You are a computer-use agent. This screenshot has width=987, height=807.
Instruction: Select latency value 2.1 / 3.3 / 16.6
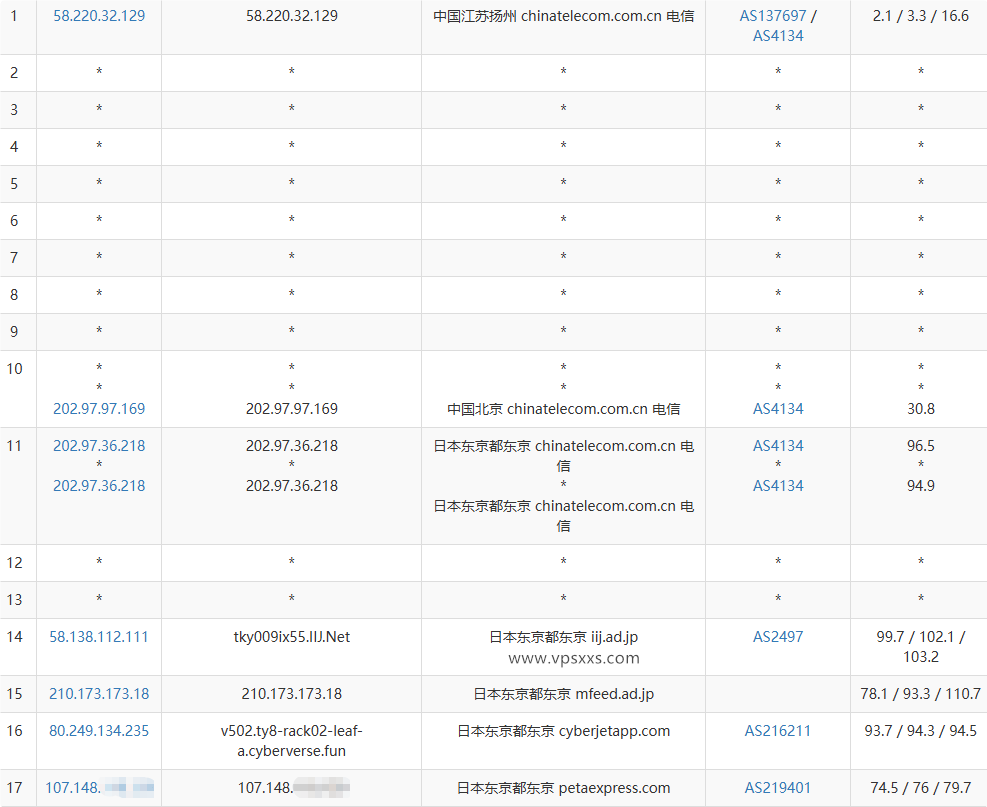coord(920,16)
